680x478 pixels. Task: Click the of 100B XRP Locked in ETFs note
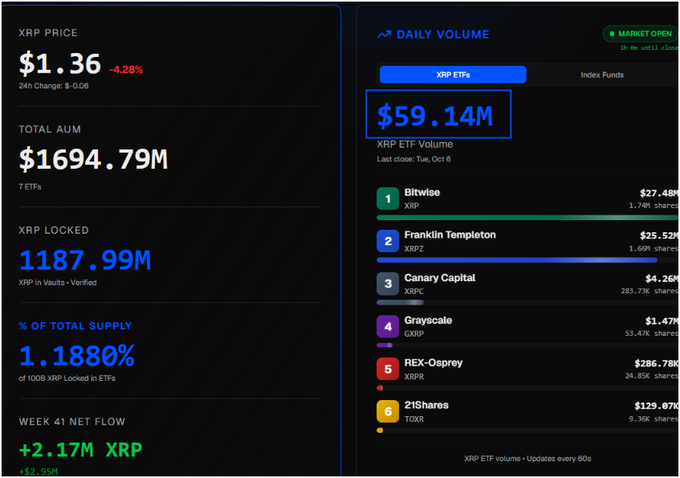coord(67,378)
